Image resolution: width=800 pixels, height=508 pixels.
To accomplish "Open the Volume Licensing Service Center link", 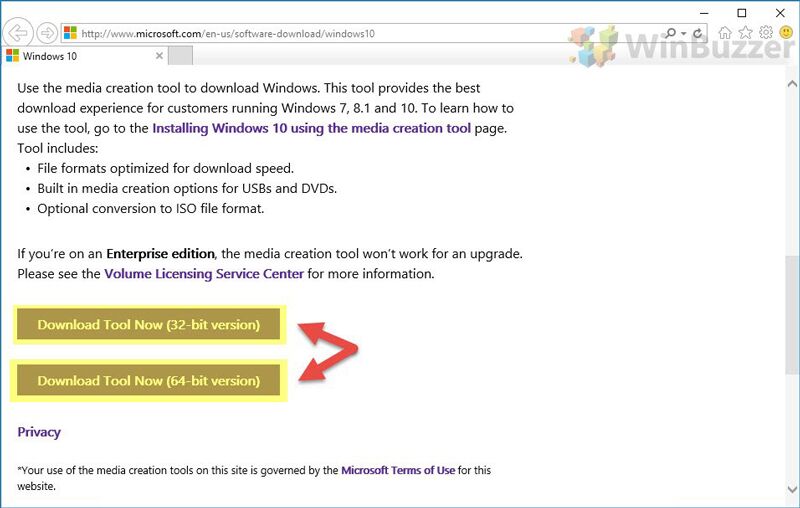I will coord(204,274).
